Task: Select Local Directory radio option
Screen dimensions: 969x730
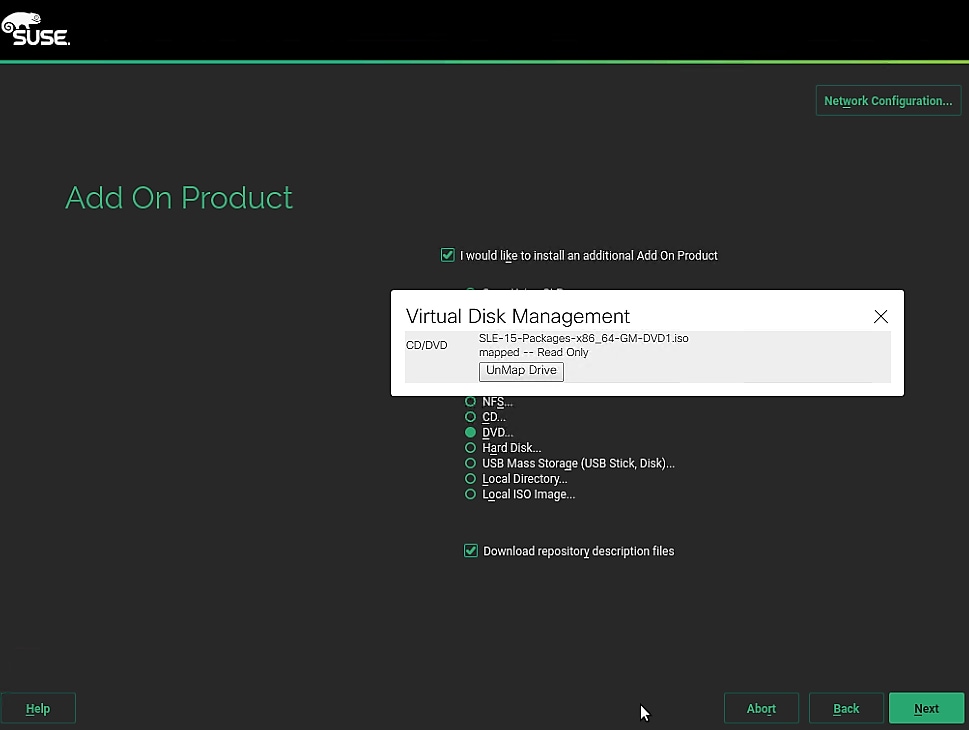Action: click(470, 478)
